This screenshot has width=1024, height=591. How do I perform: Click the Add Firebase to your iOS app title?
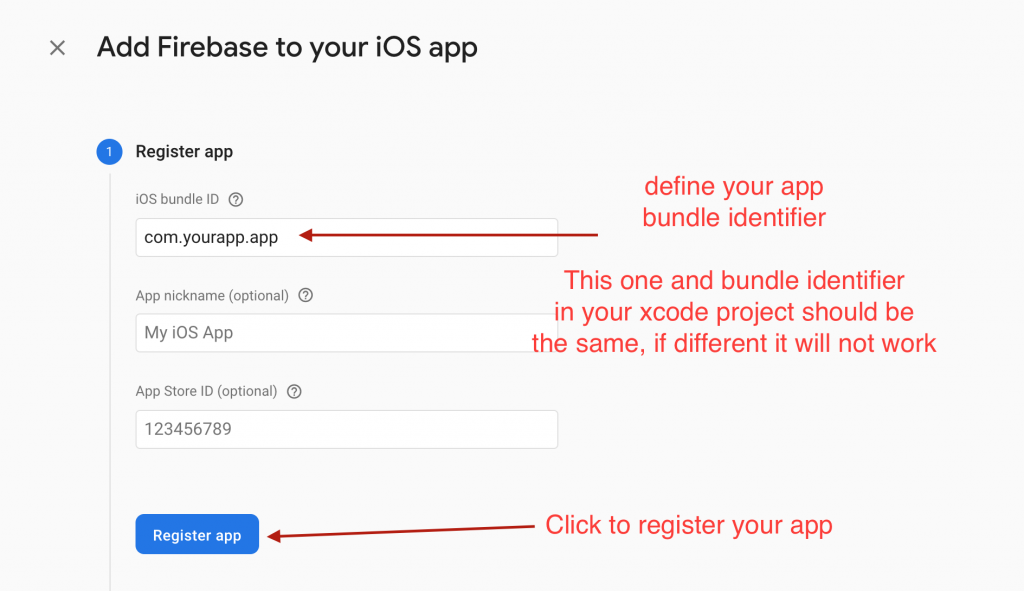click(287, 48)
